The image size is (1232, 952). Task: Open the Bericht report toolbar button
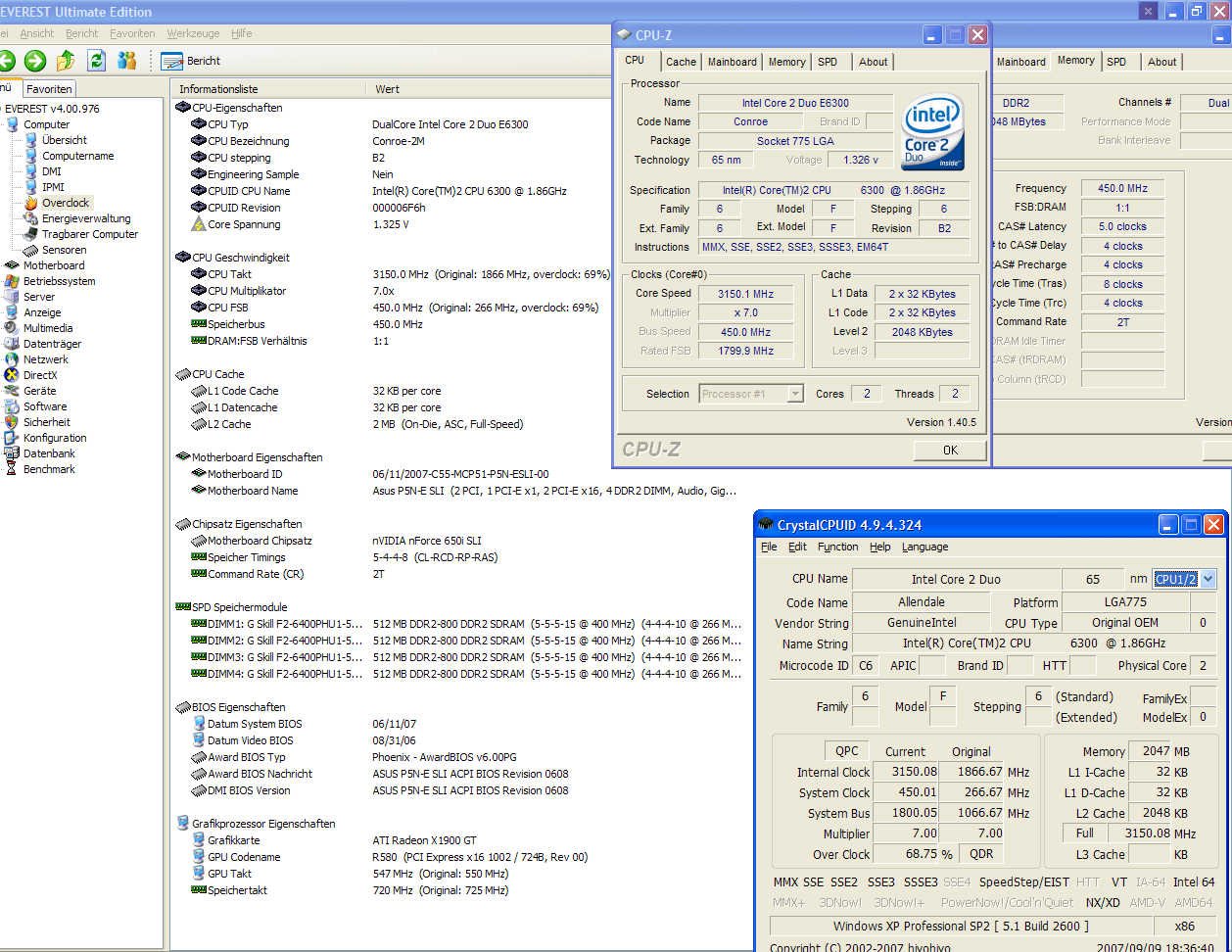point(191,61)
